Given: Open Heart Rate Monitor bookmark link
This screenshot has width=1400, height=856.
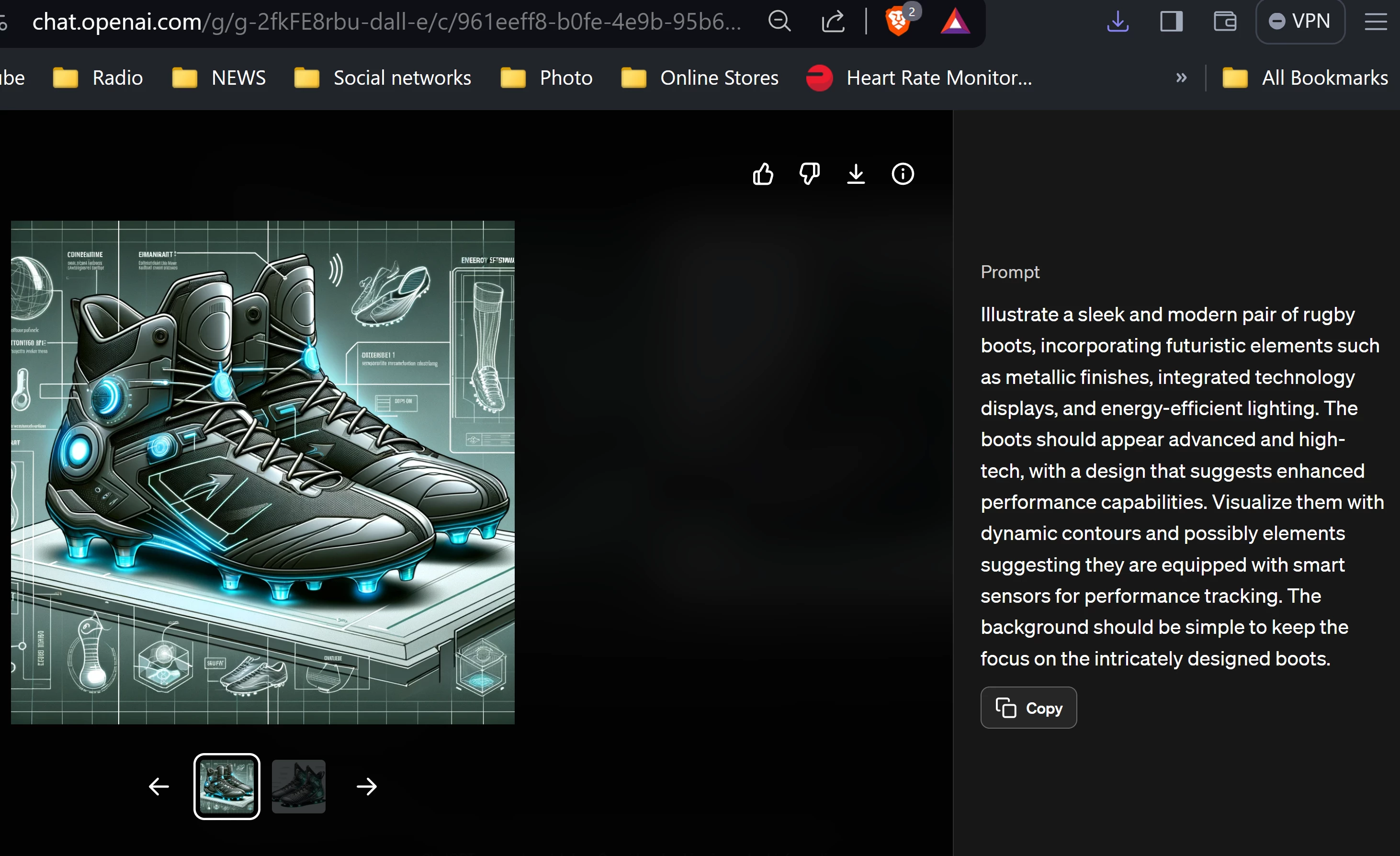Looking at the screenshot, I should (x=919, y=78).
